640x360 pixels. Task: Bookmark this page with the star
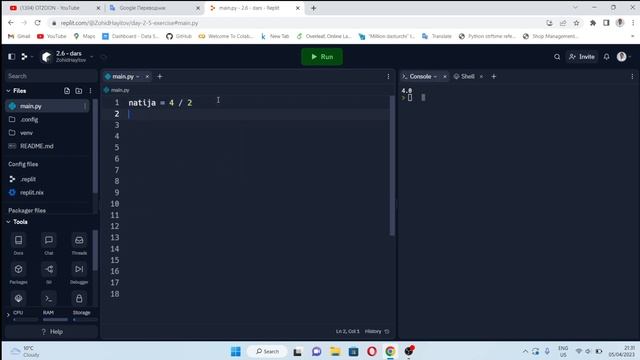(x=576, y=23)
